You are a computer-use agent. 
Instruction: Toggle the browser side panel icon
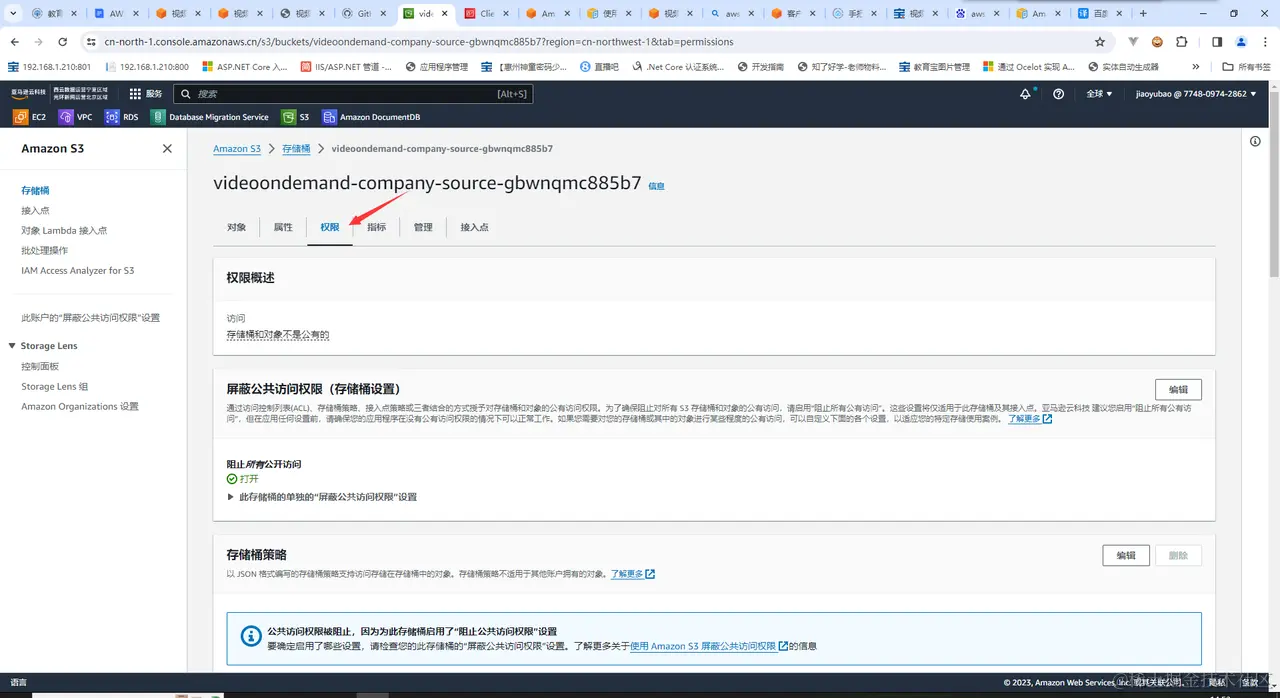point(1217,42)
